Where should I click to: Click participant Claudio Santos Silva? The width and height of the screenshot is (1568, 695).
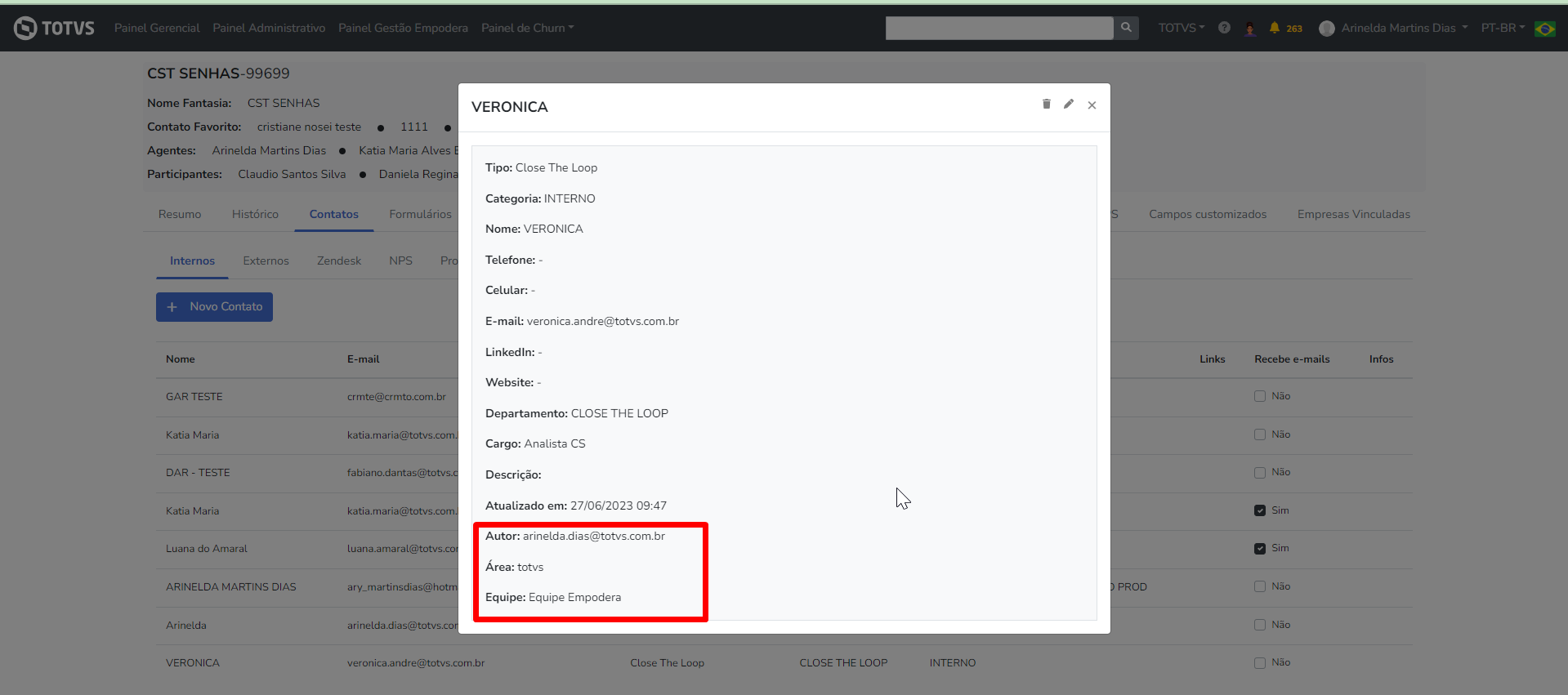292,174
